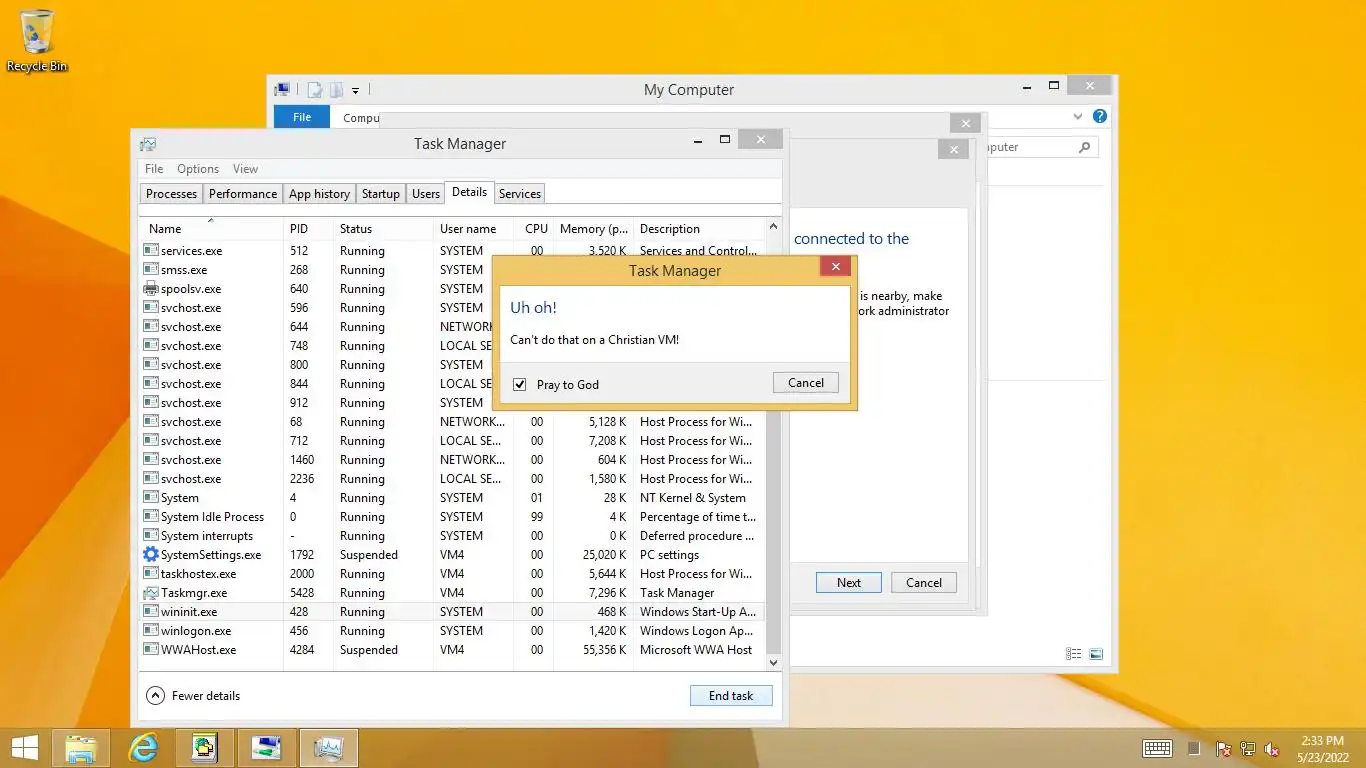
Task: Click the SystemSettings.exe gear icon
Action: pos(151,555)
